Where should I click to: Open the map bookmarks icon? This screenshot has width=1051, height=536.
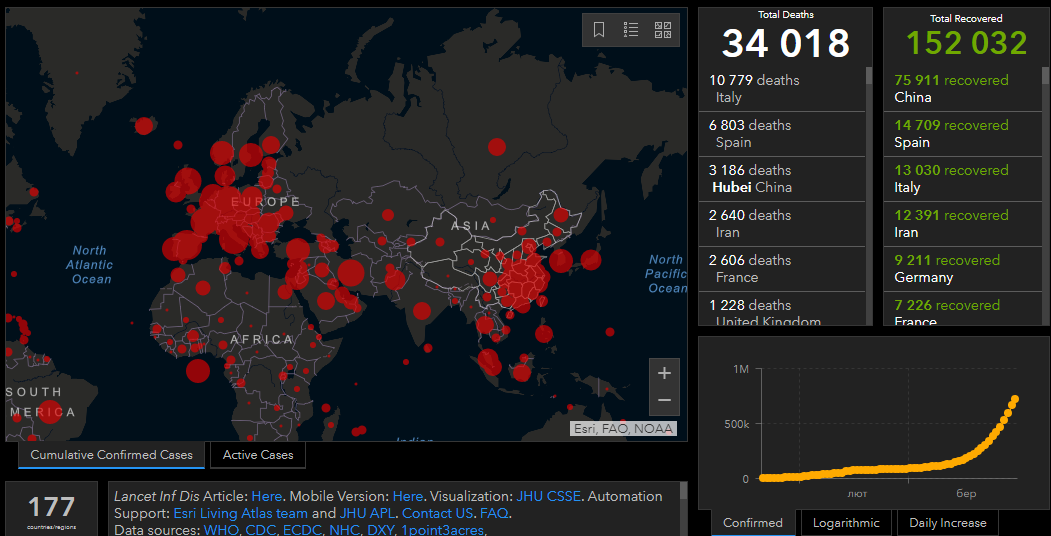click(x=599, y=29)
